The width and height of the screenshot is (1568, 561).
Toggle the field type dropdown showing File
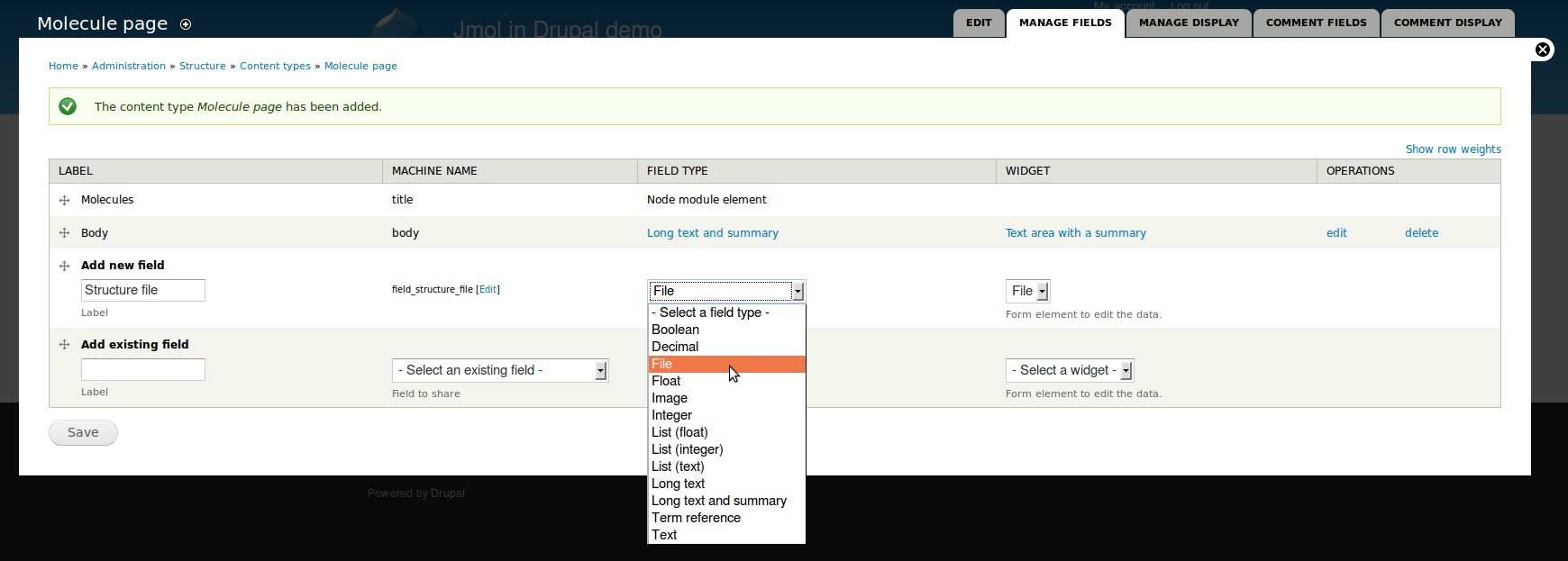point(726,291)
